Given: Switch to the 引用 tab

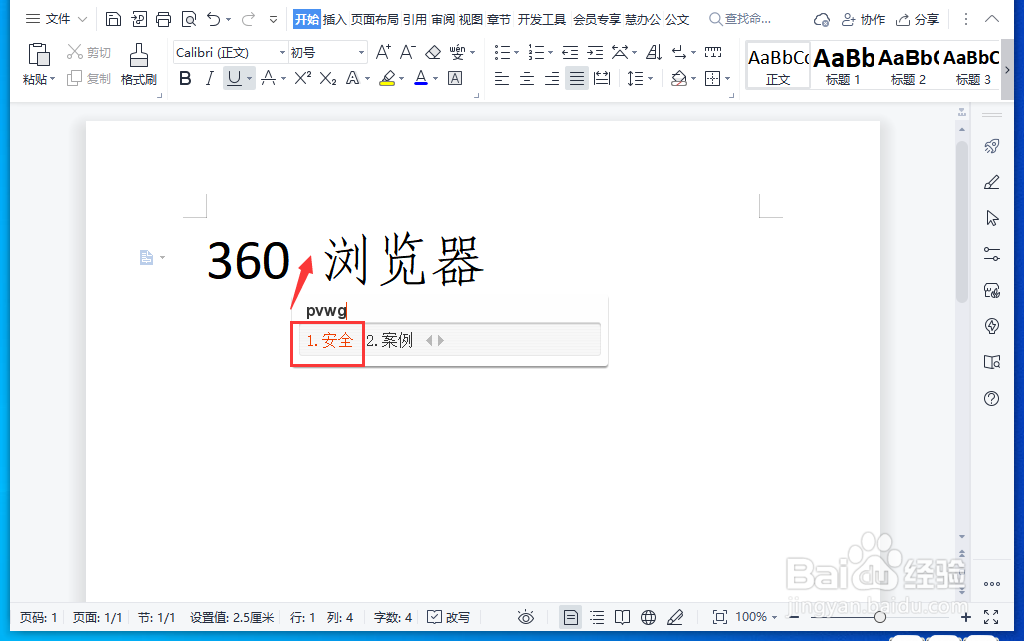Looking at the screenshot, I should [414, 20].
